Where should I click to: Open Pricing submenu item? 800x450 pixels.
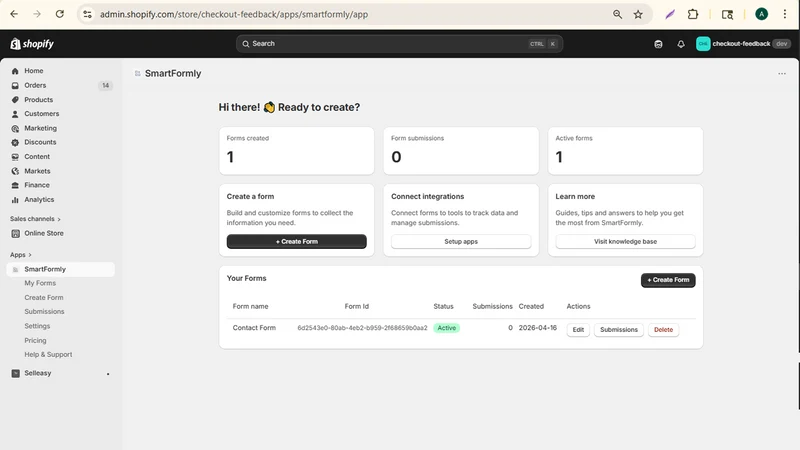click(35, 340)
